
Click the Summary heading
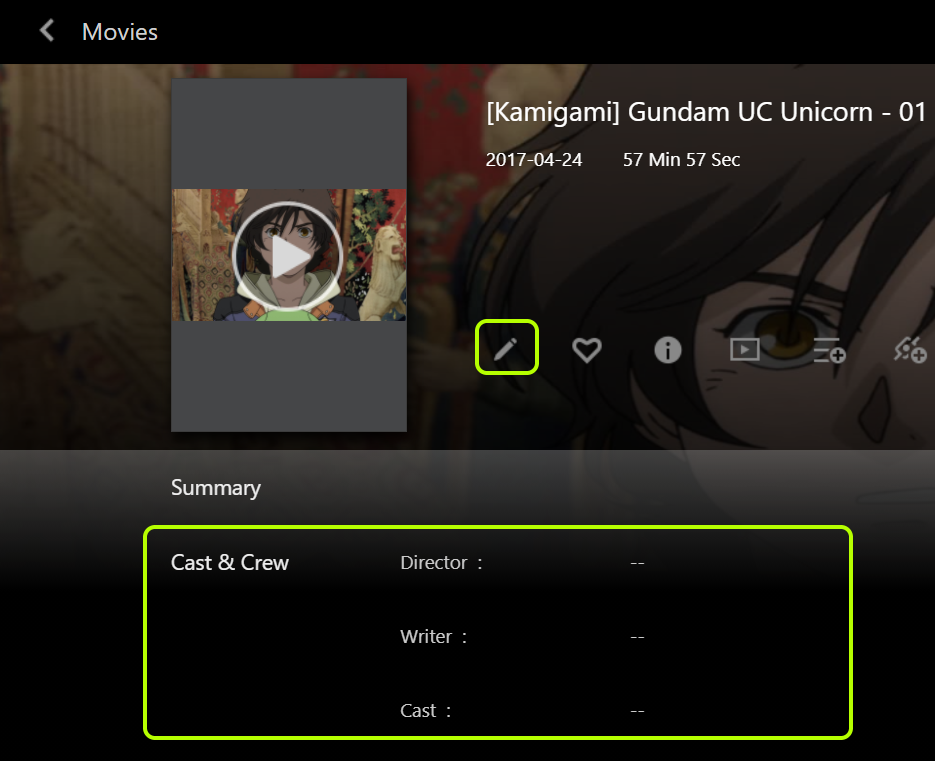[x=216, y=488]
